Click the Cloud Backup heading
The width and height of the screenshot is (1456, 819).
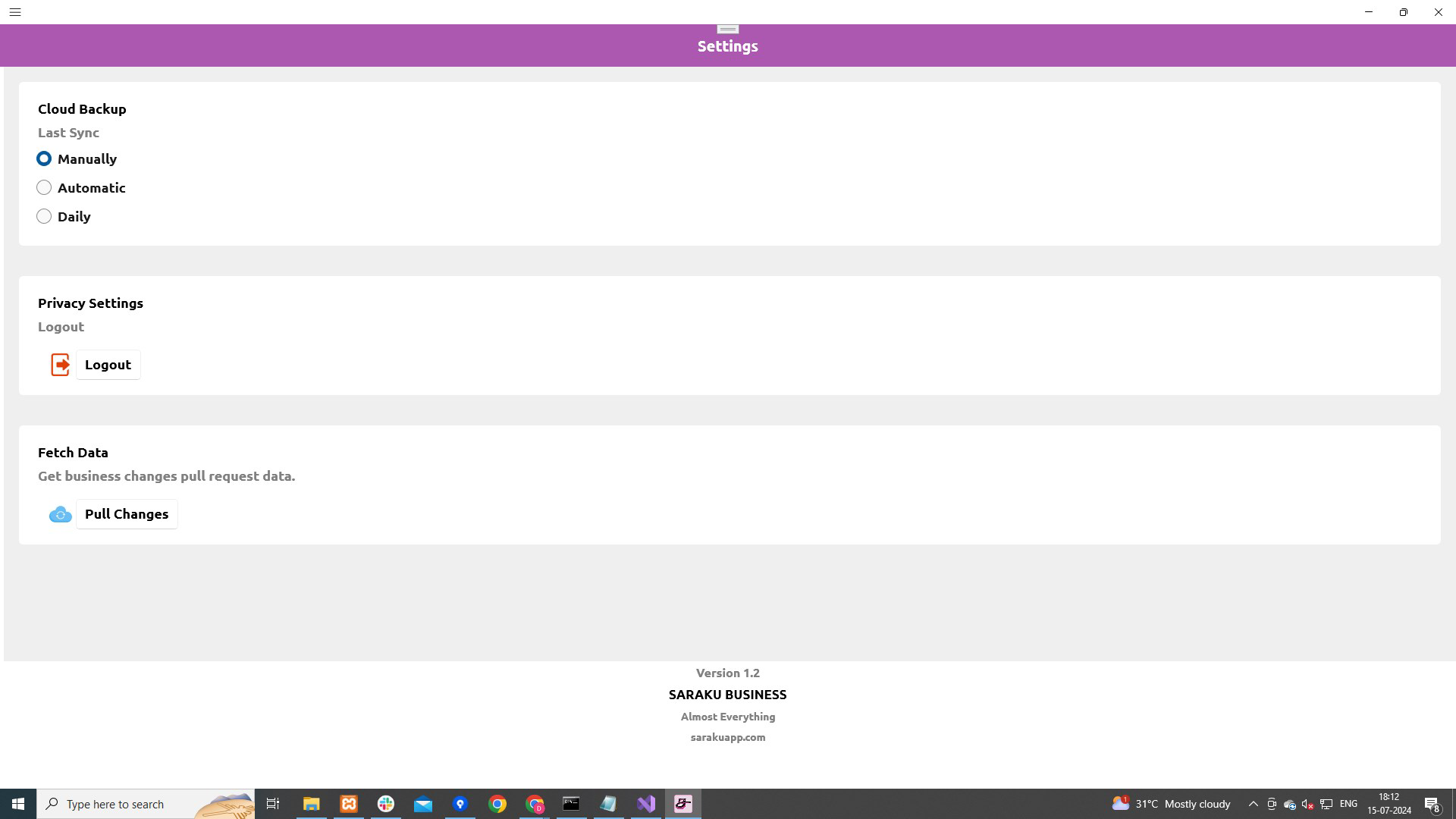pyautogui.click(x=82, y=109)
